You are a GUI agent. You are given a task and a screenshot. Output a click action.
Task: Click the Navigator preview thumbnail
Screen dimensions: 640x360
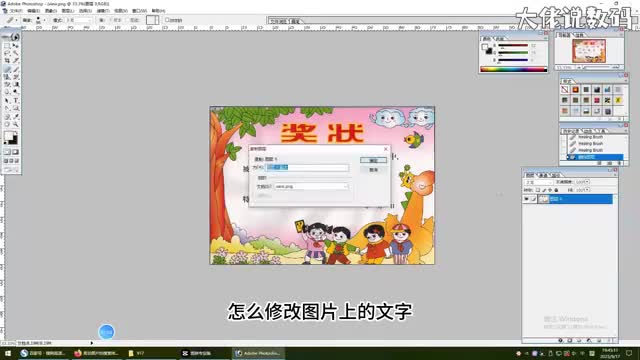[x=589, y=51]
